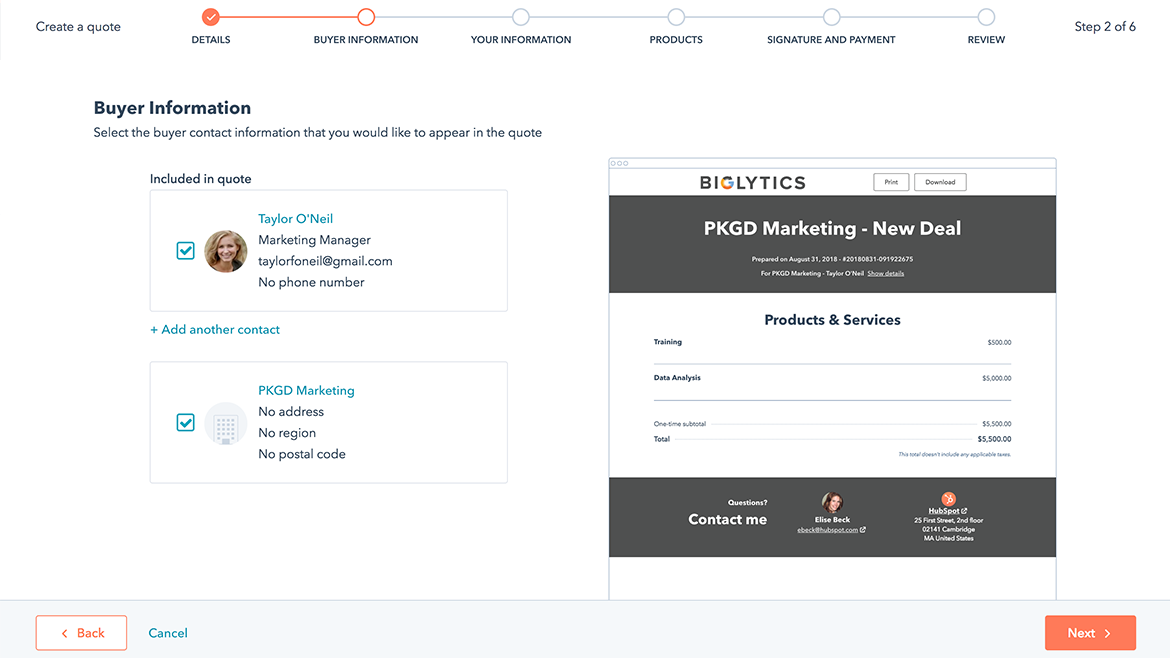Click the Products step circle
Viewport: 1170px width, 658px height.
pyautogui.click(x=676, y=17)
